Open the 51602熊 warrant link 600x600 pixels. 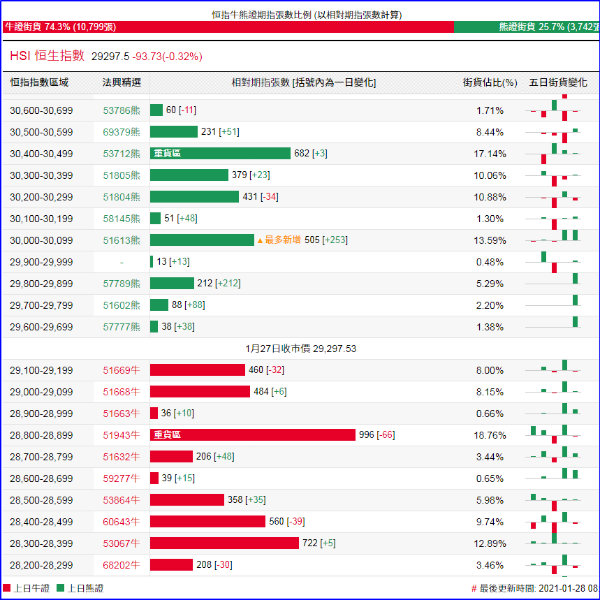(121, 305)
